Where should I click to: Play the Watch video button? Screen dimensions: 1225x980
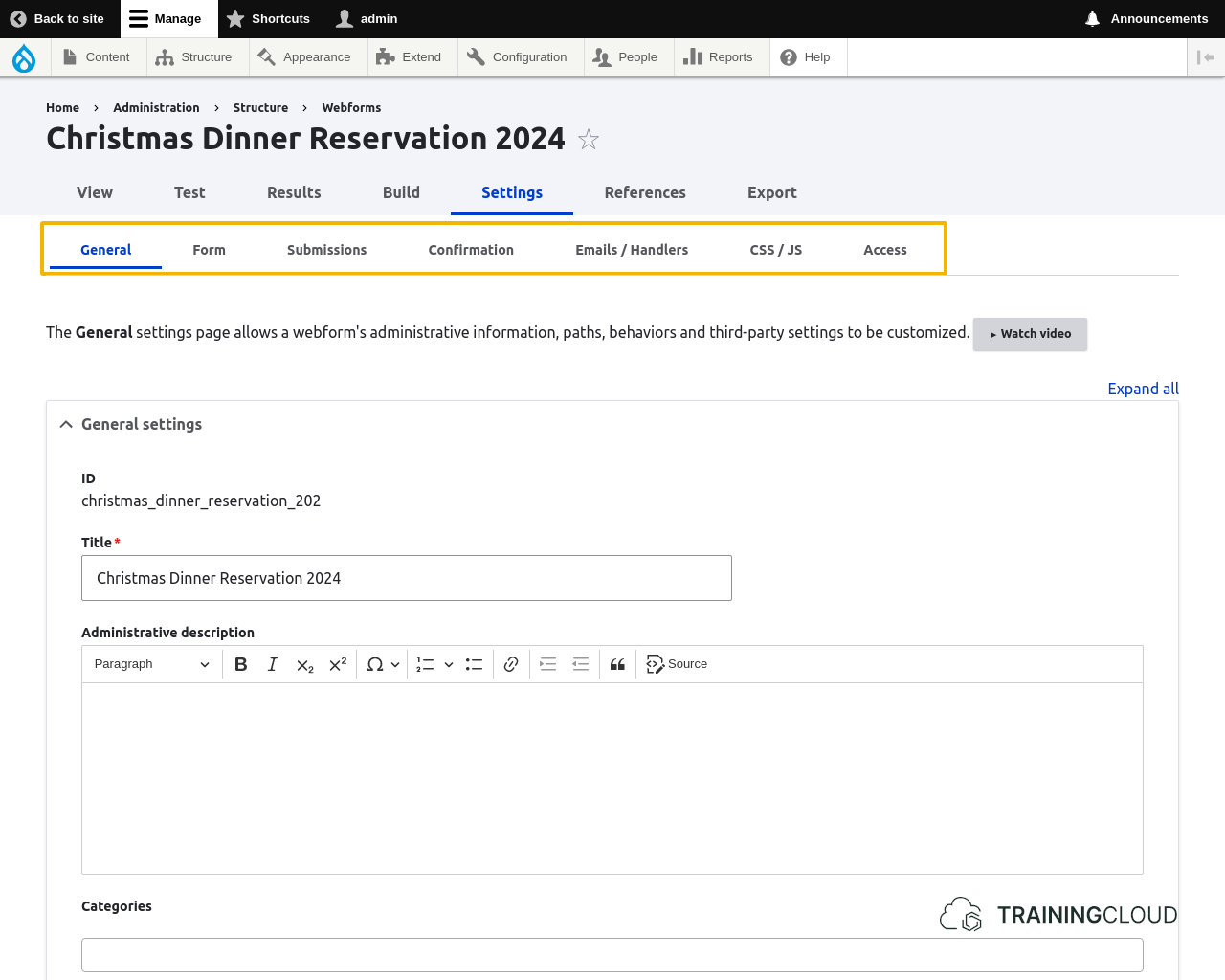pyautogui.click(x=1030, y=334)
